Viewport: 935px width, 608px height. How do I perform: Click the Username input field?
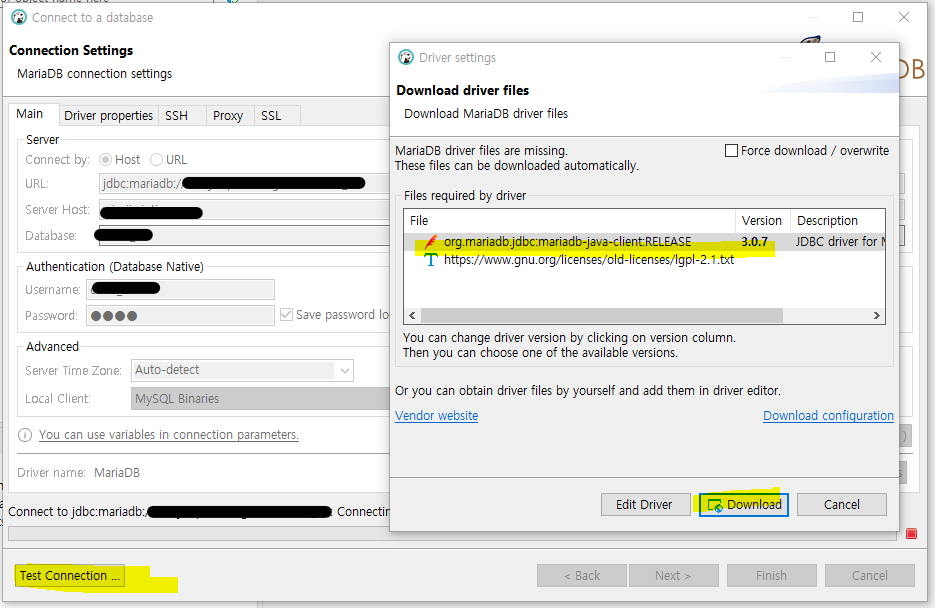coord(180,289)
